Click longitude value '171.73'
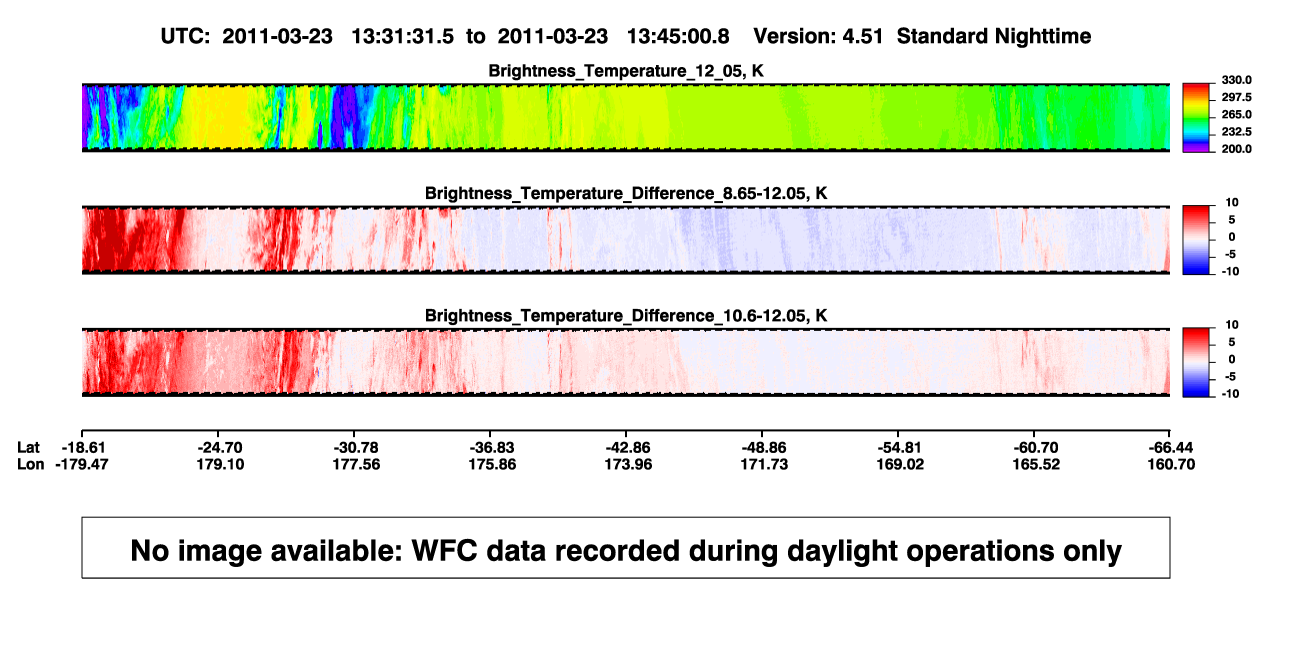 [x=765, y=464]
